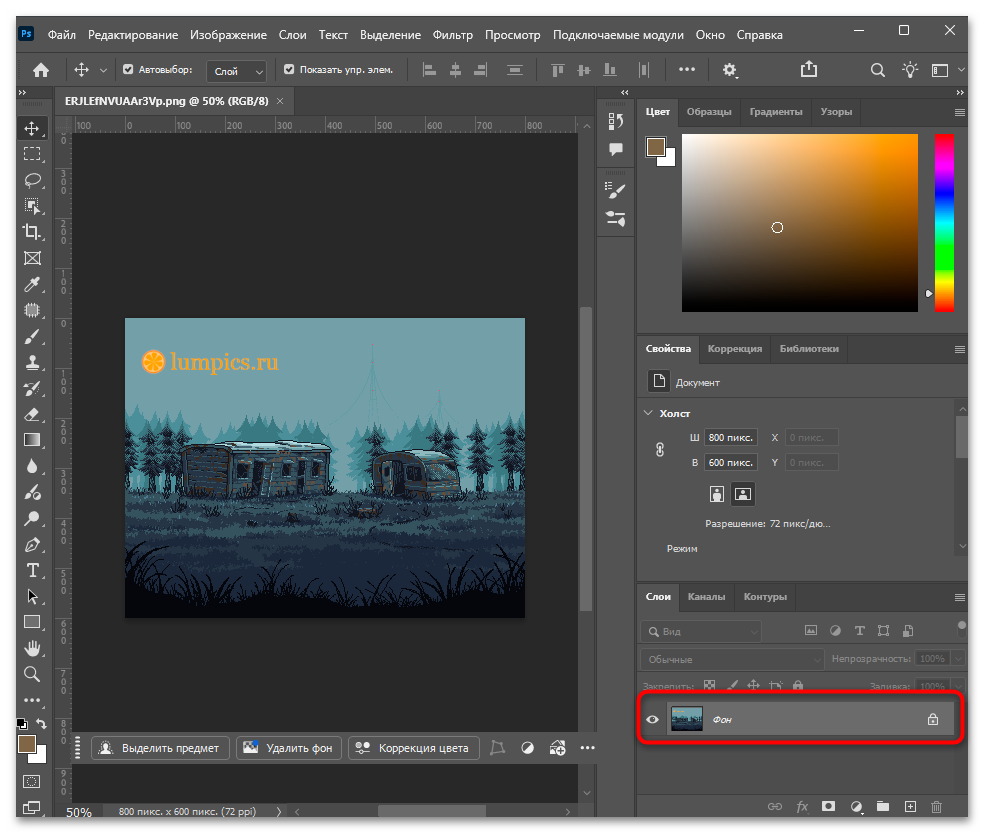Open the blend mode Обычные dropdown
The width and height of the screenshot is (984, 833).
pyautogui.click(x=732, y=659)
